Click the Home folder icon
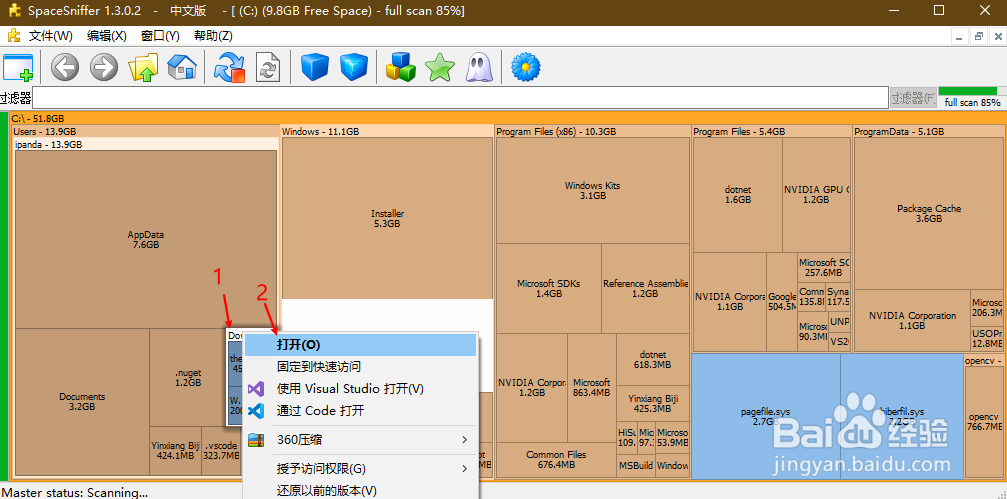 coord(182,67)
